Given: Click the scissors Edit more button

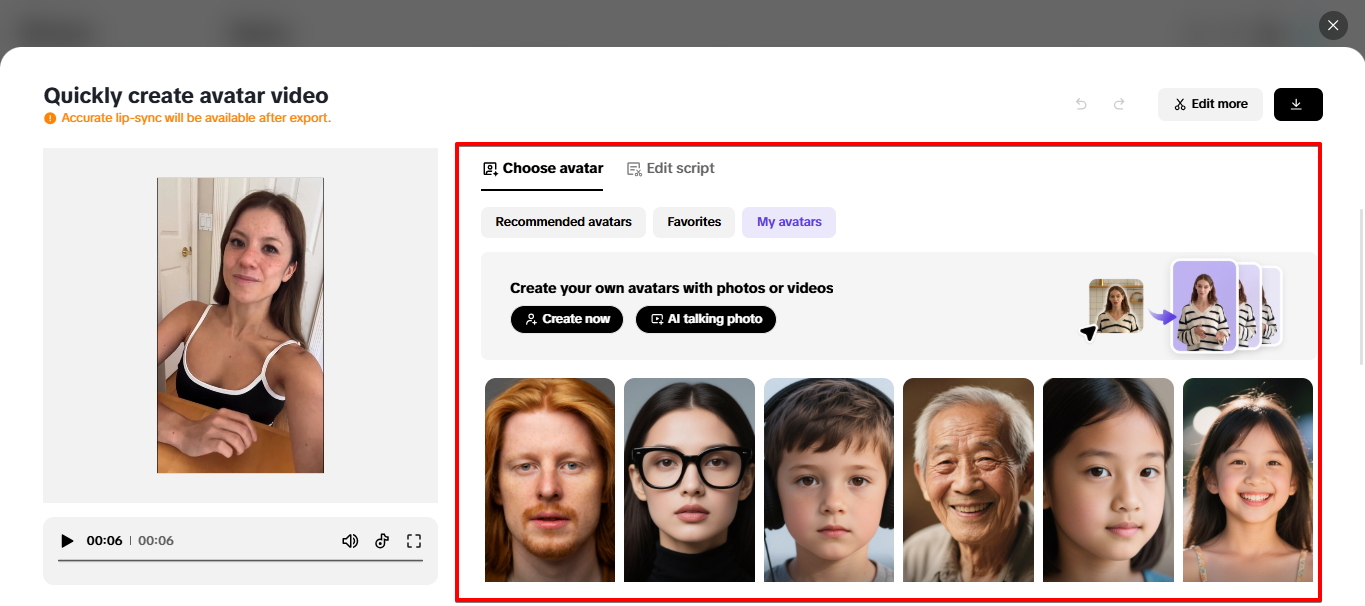Looking at the screenshot, I should pos(1210,104).
